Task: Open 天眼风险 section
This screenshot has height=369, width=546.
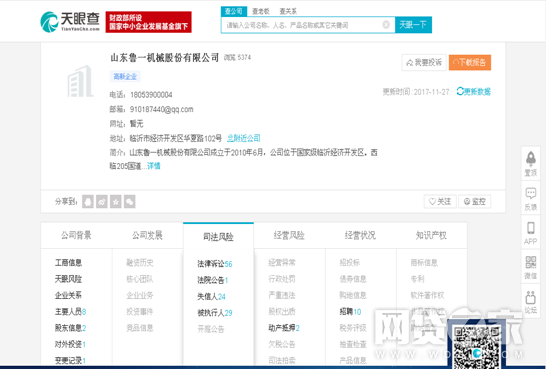Action: [x=68, y=279]
